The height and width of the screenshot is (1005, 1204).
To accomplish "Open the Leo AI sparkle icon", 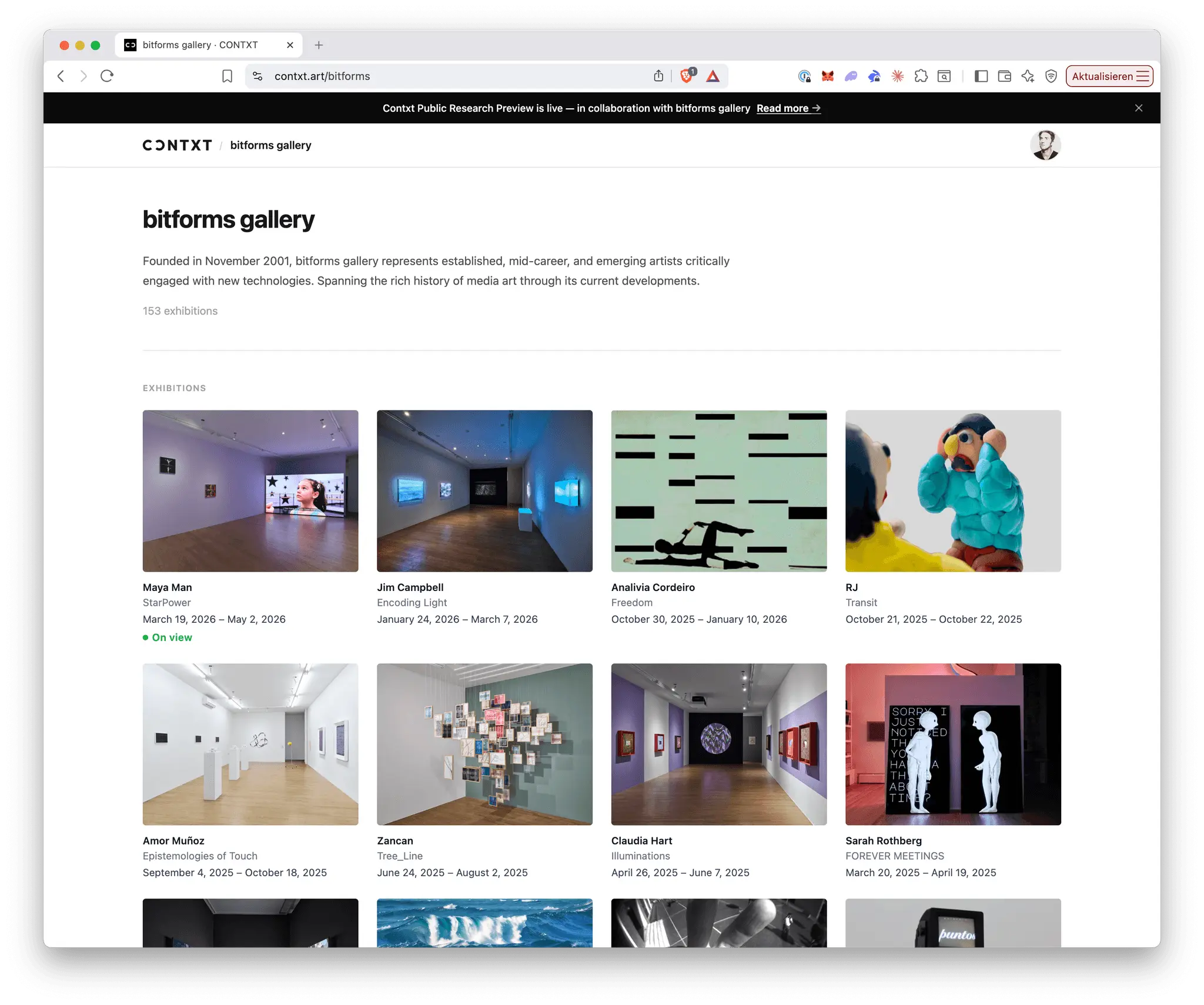I will (1028, 76).
